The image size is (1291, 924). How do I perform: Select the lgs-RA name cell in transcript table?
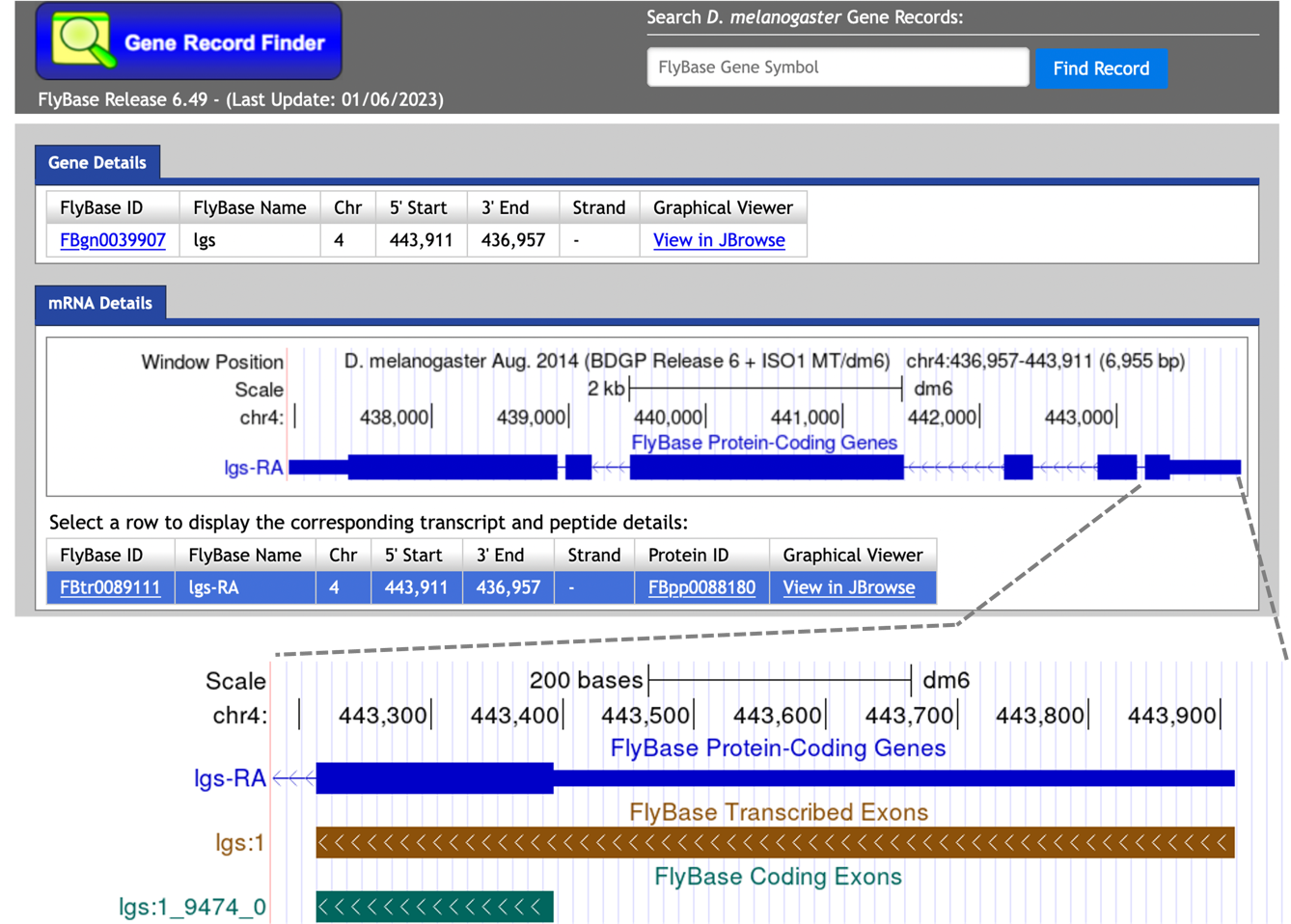[x=245, y=587]
